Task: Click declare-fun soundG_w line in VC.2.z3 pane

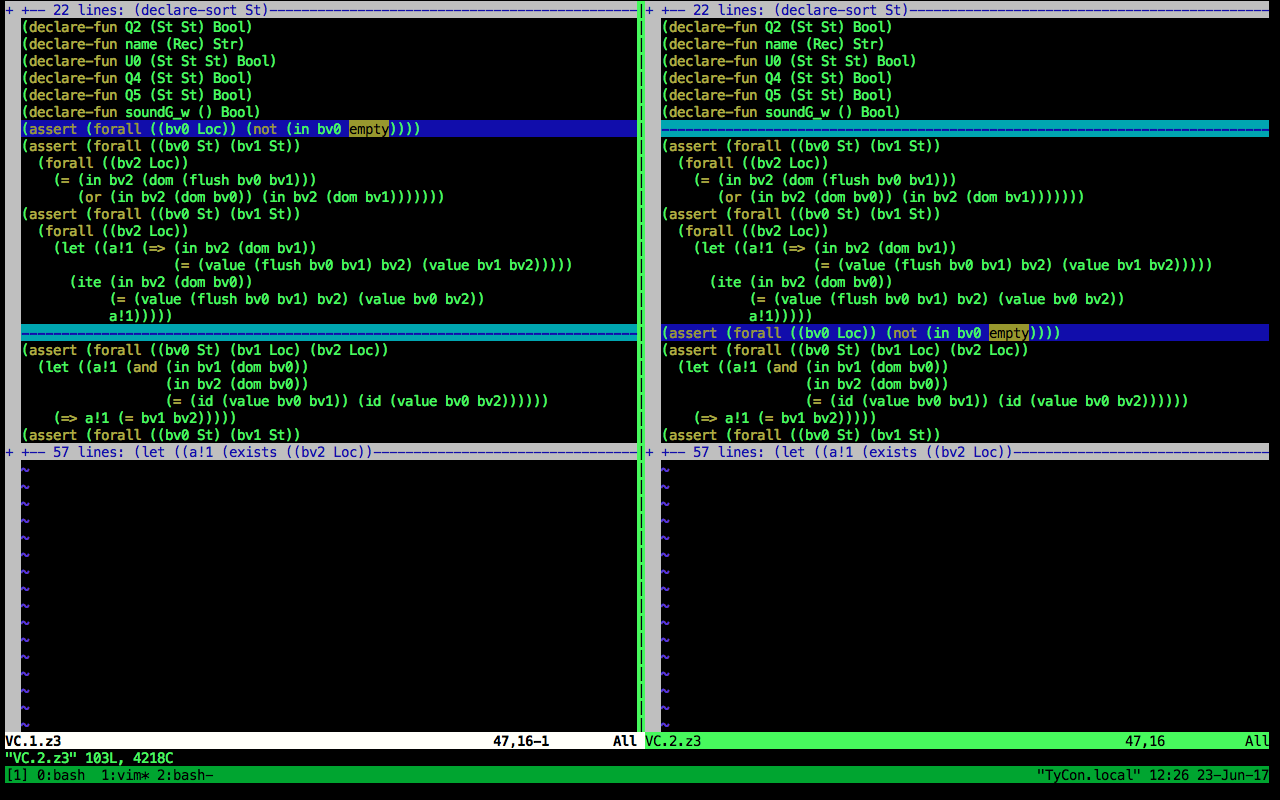Action: click(781, 112)
